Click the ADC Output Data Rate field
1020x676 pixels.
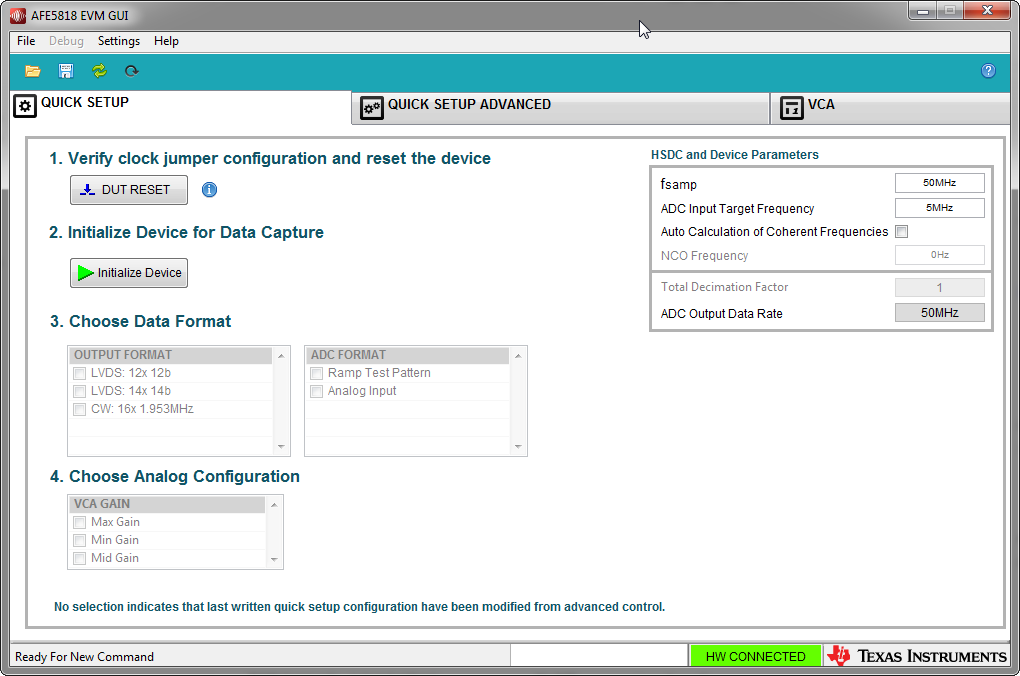939,313
